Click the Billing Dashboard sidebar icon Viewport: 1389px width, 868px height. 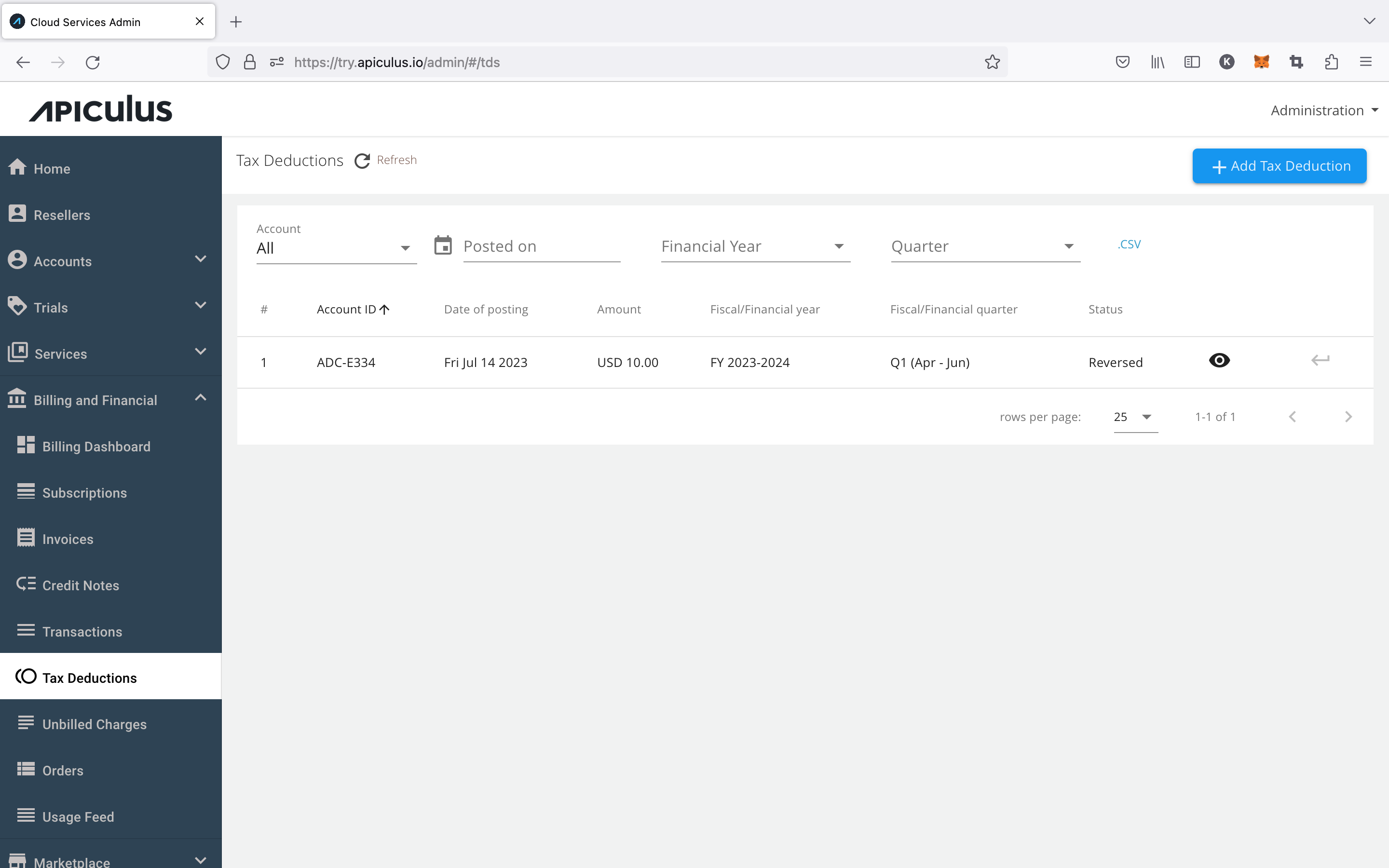tap(26, 445)
